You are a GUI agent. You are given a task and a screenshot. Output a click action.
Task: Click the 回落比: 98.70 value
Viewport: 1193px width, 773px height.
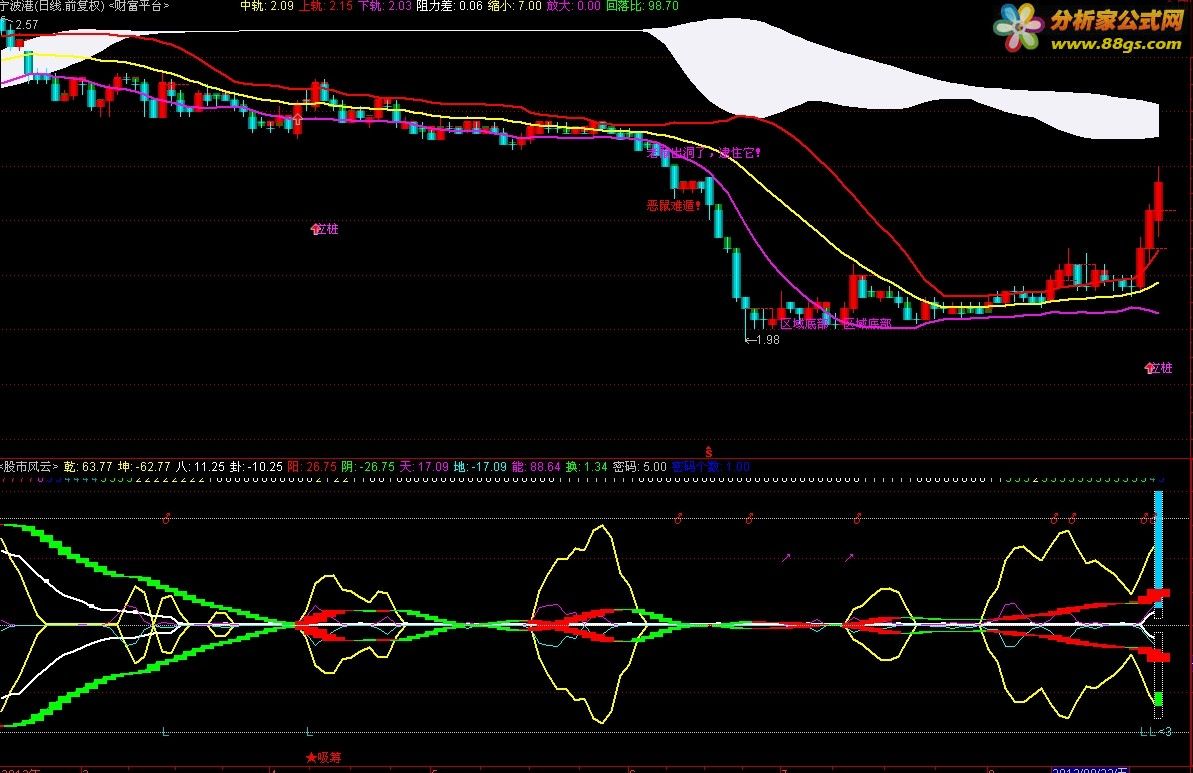pyautogui.click(x=642, y=6)
